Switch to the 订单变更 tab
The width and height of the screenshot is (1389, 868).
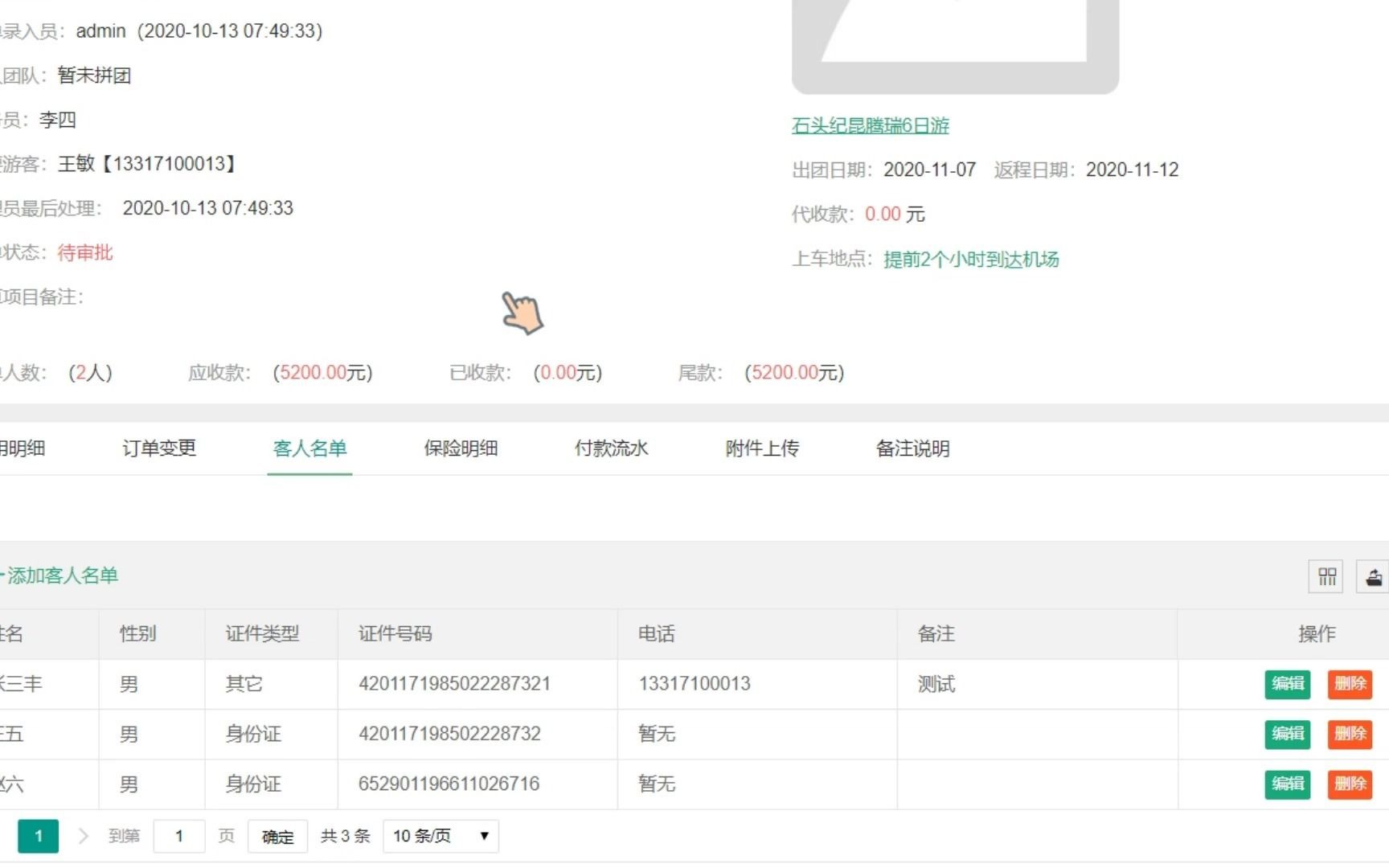pyautogui.click(x=158, y=448)
